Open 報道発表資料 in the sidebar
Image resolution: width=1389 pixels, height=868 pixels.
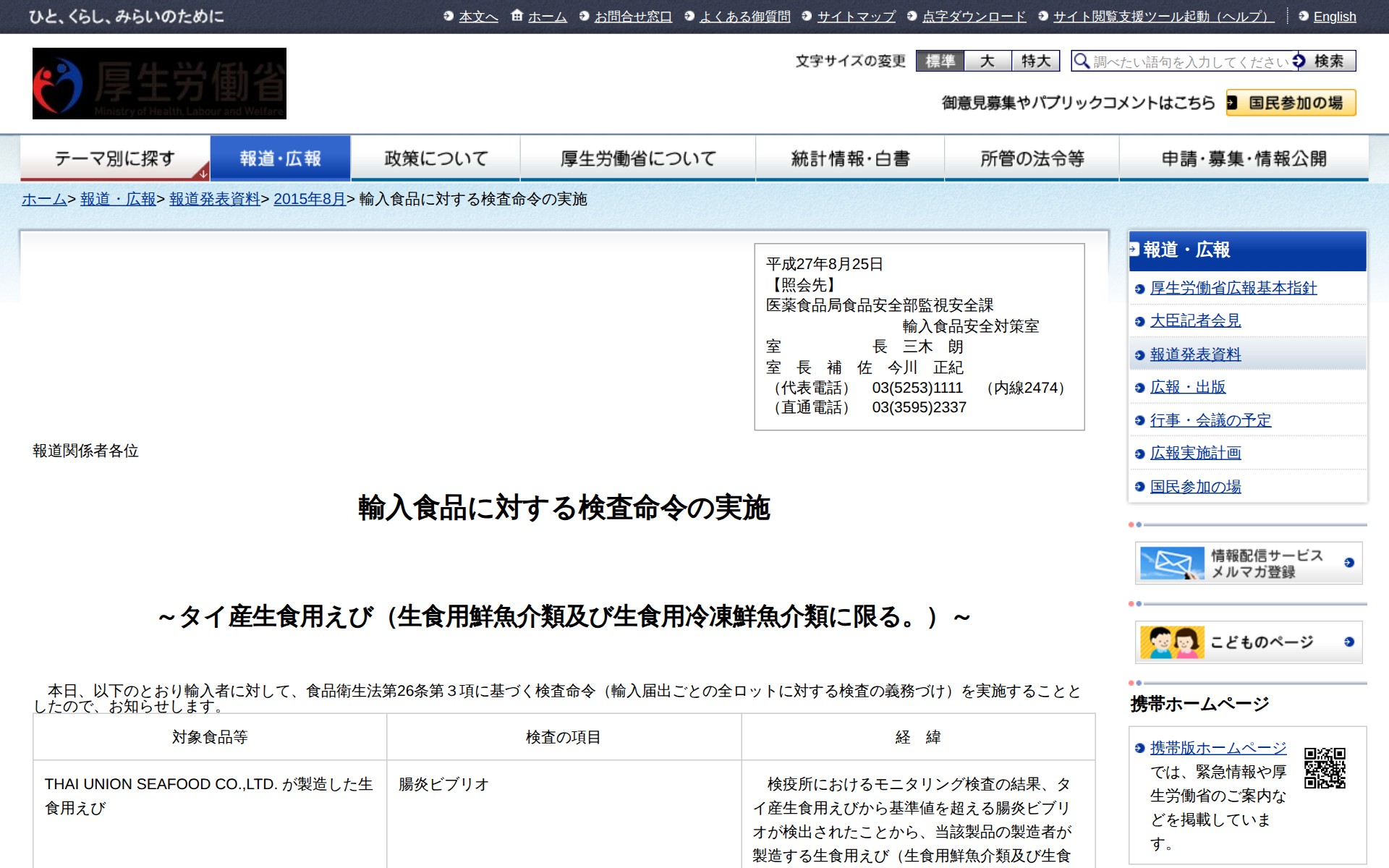coord(1195,354)
